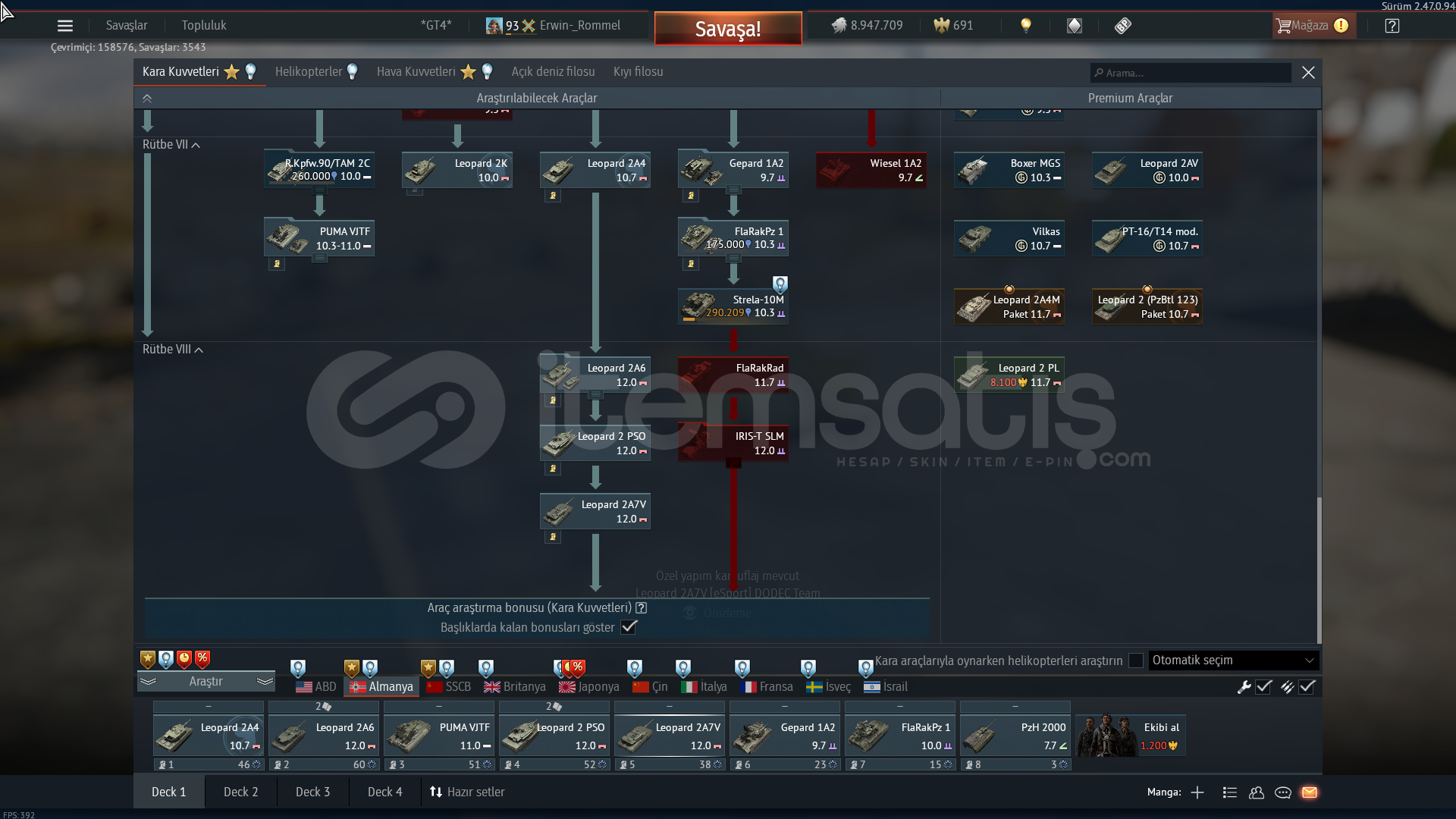Image resolution: width=1456 pixels, height=819 pixels.
Task: Add squad member with Manga plus icon
Action: [x=1197, y=792]
